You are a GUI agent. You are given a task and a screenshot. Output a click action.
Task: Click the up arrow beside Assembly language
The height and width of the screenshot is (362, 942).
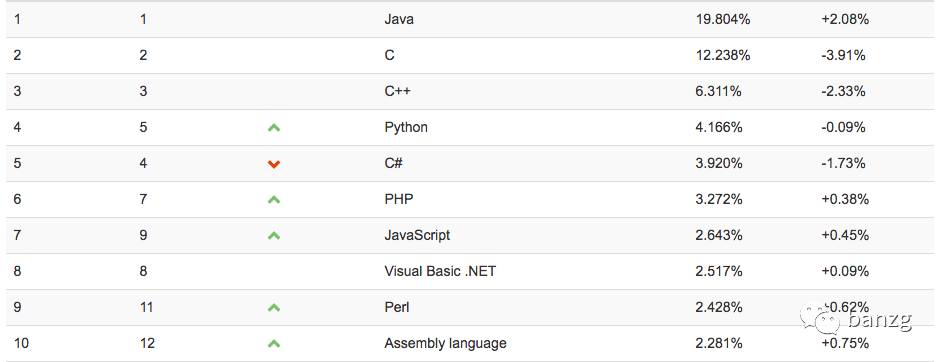pos(274,344)
